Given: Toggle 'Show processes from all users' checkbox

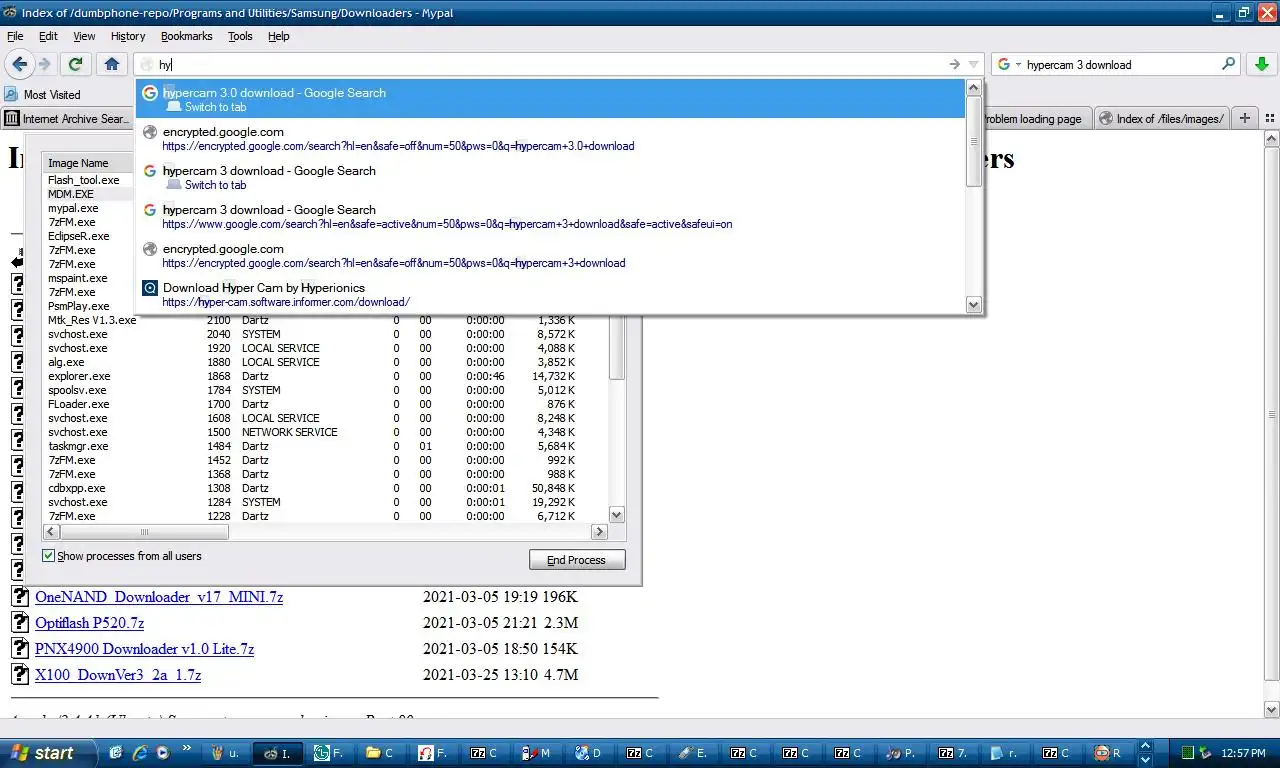Looking at the screenshot, I should coord(48,556).
